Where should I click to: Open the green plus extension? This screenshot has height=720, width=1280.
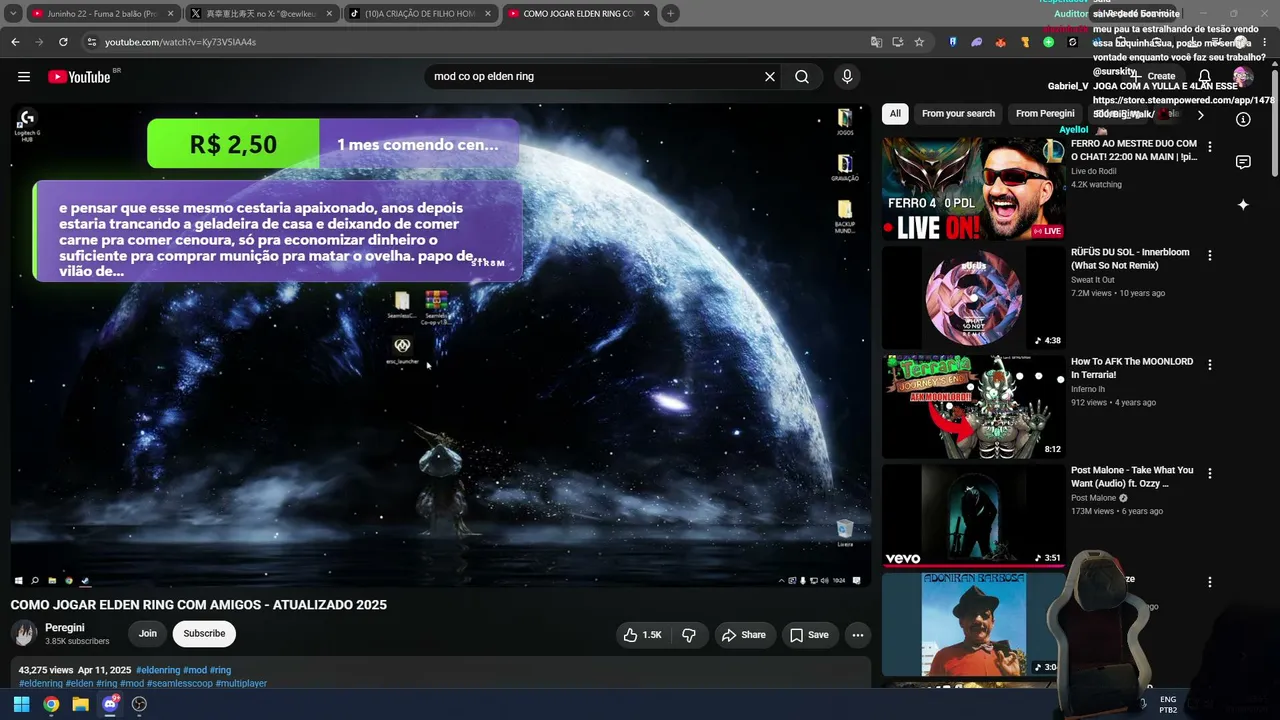(1048, 42)
